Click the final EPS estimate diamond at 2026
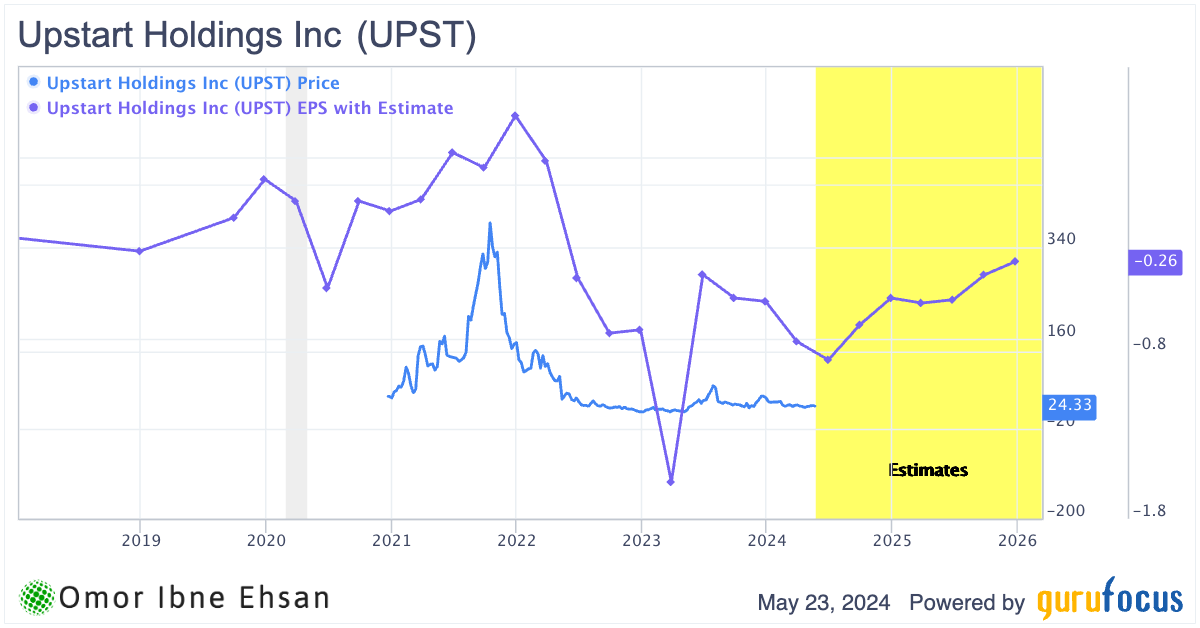Image resolution: width=1200 pixels, height=628 pixels. point(1016,262)
